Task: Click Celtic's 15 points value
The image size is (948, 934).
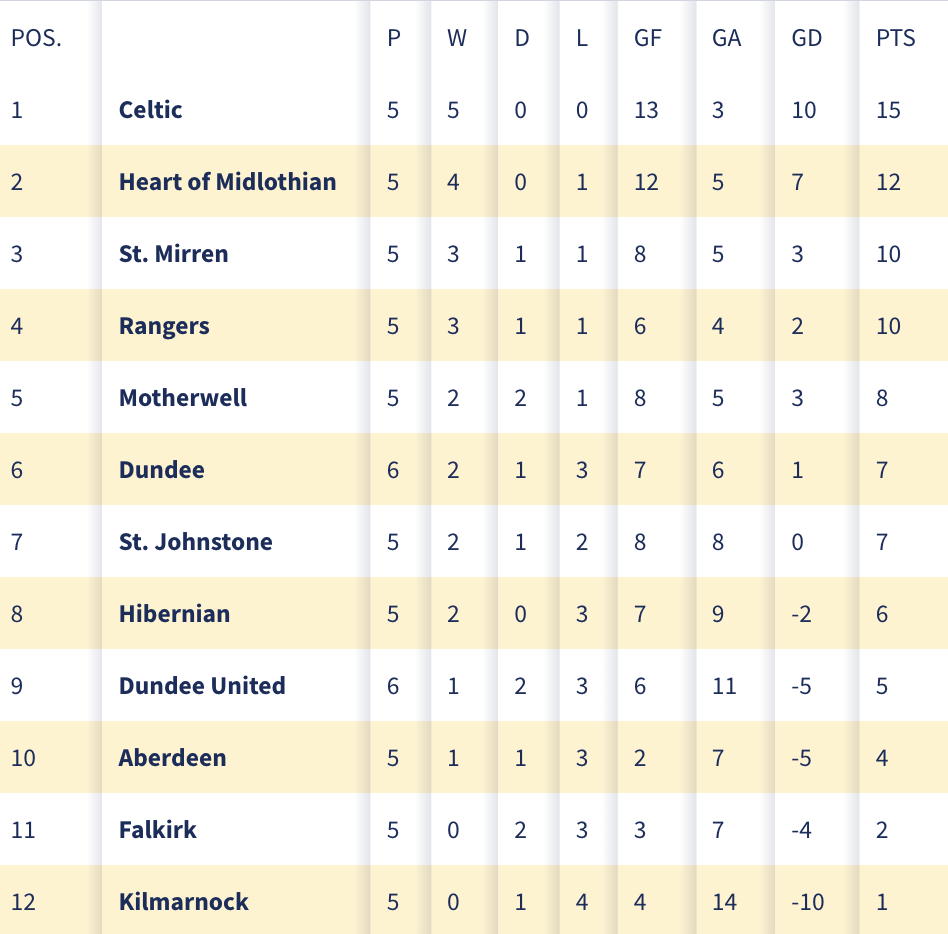Action: pyautogui.click(x=888, y=110)
